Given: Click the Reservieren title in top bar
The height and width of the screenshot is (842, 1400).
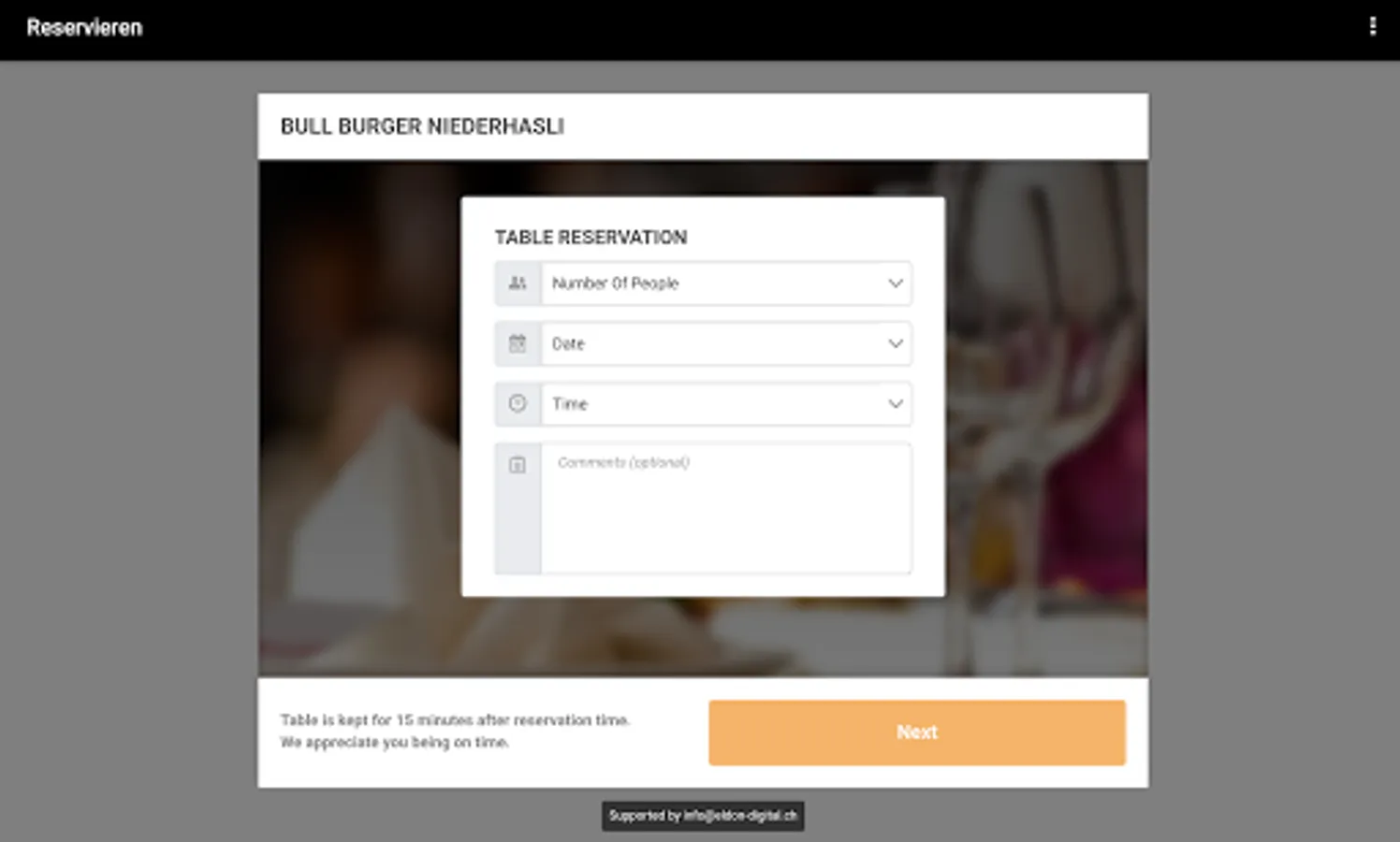Looking at the screenshot, I should coord(84,28).
